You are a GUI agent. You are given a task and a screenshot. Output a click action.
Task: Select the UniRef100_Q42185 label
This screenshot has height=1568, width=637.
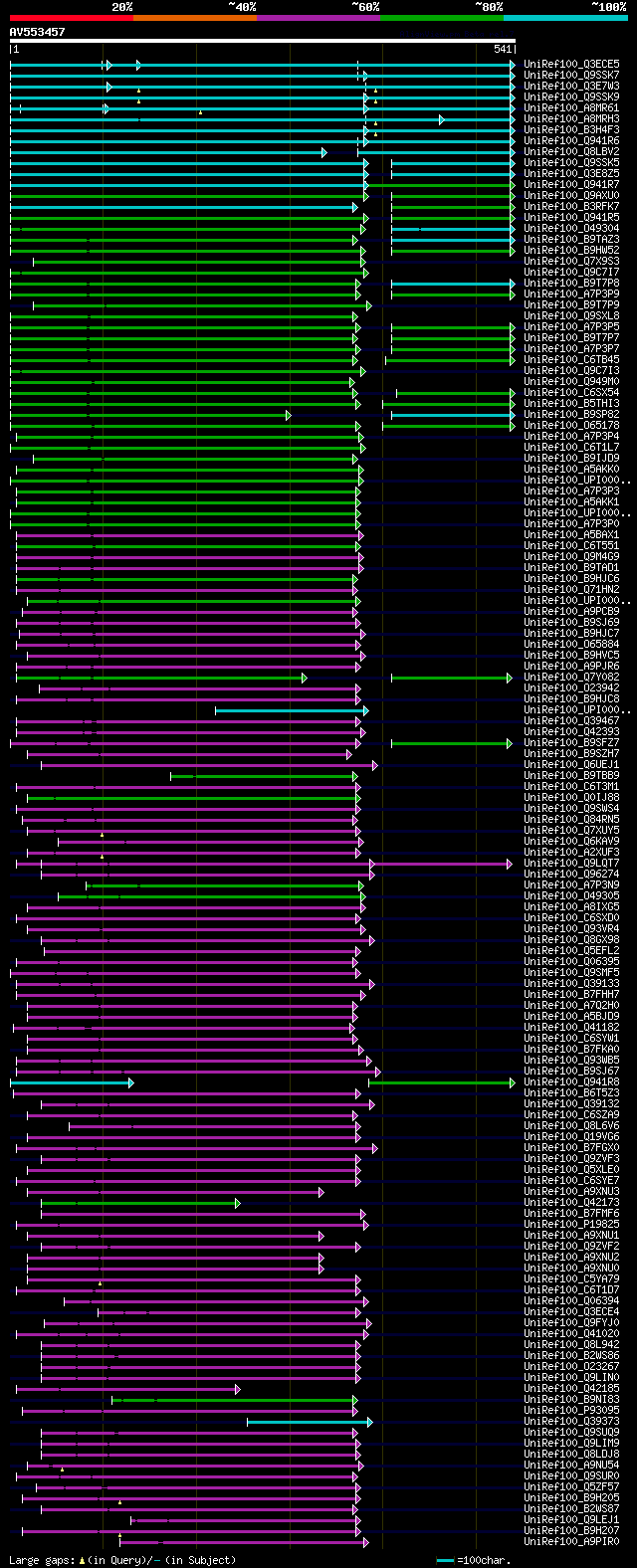coord(571,1389)
